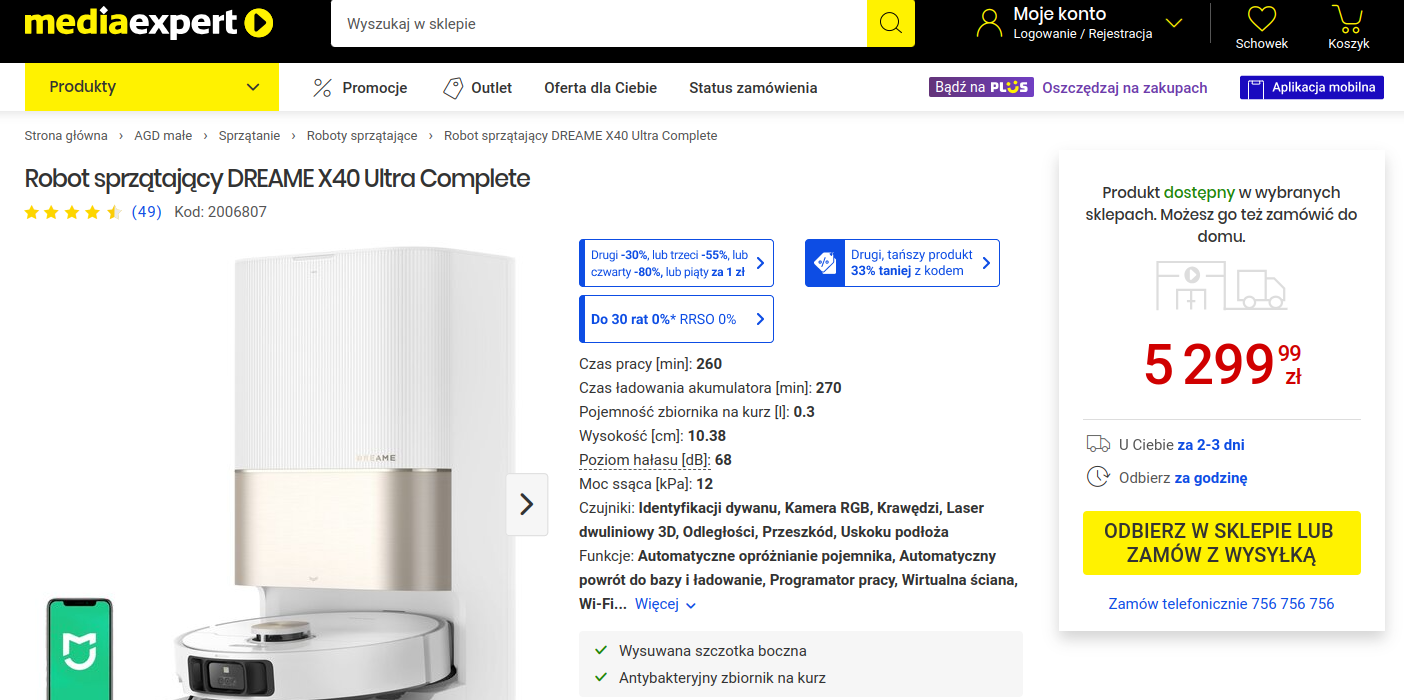Click the Wyszukaj w sklepie search field
Image resolution: width=1404 pixels, height=700 pixels.
pyautogui.click(x=599, y=23)
